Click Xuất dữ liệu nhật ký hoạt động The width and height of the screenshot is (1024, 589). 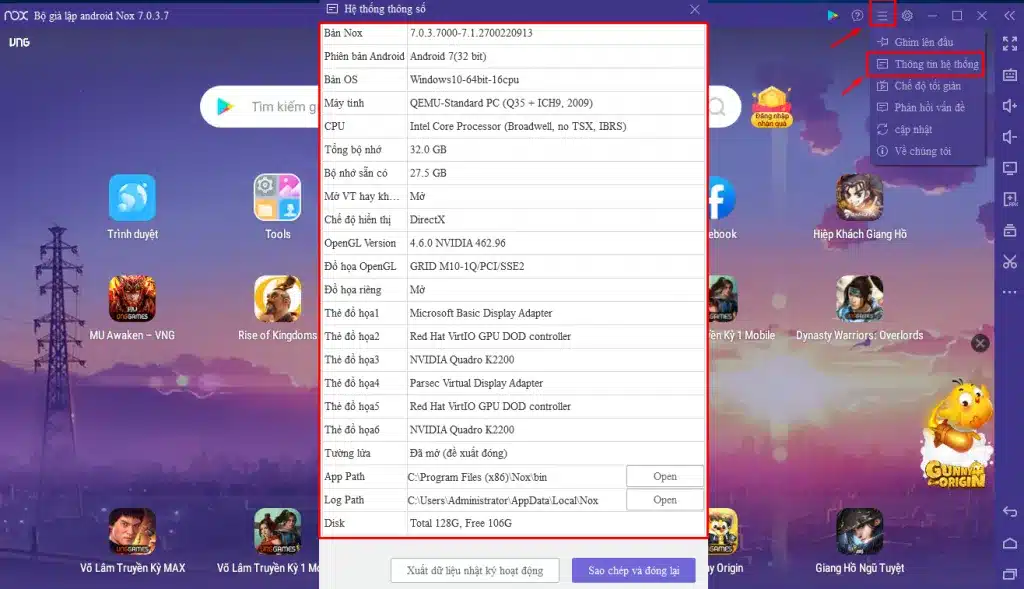click(475, 570)
